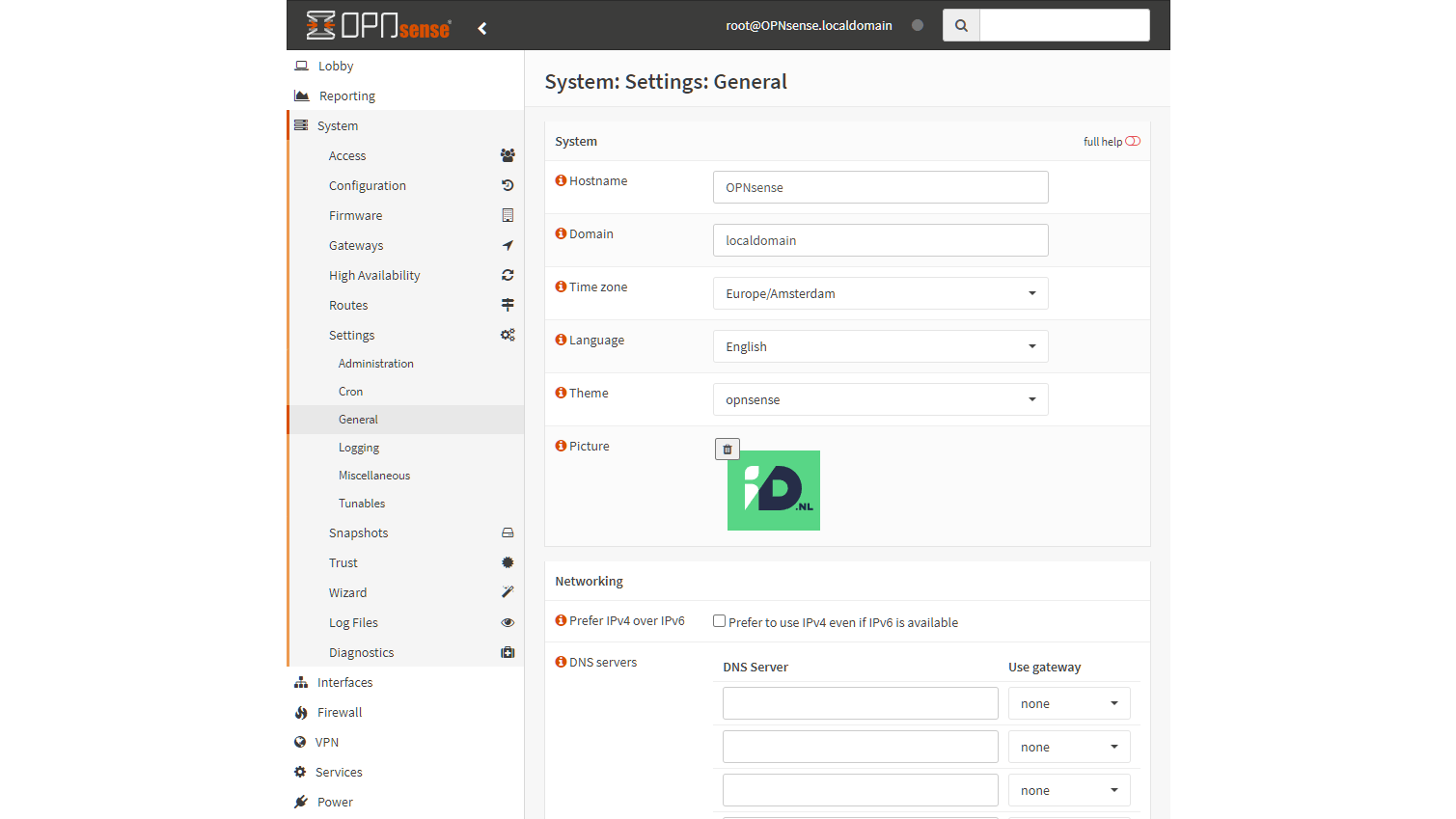Click the Reporting chart icon

coord(301,96)
